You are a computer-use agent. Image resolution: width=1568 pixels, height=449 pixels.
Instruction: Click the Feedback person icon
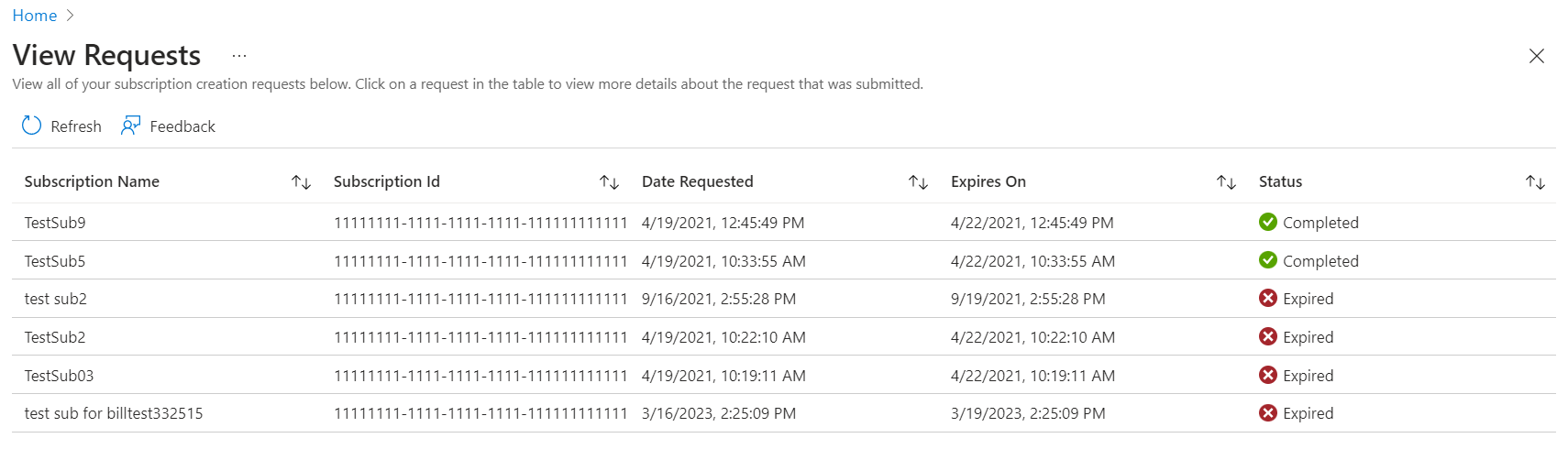(131, 126)
